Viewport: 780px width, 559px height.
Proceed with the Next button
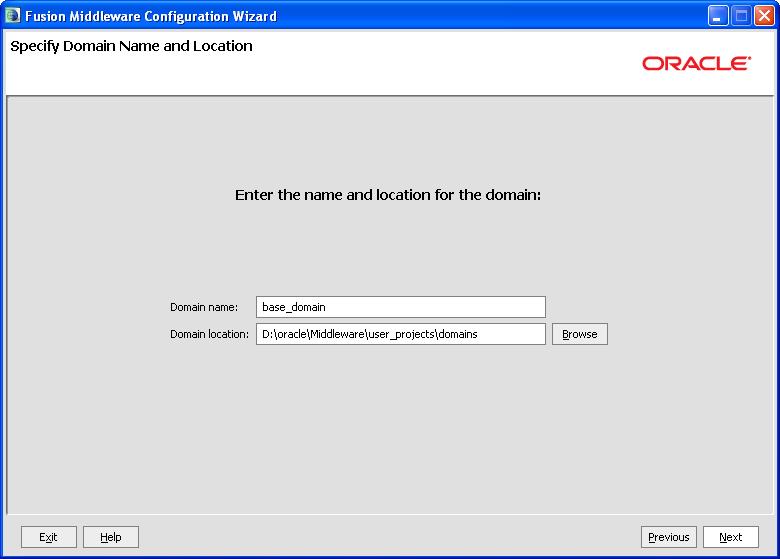tap(731, 537)
